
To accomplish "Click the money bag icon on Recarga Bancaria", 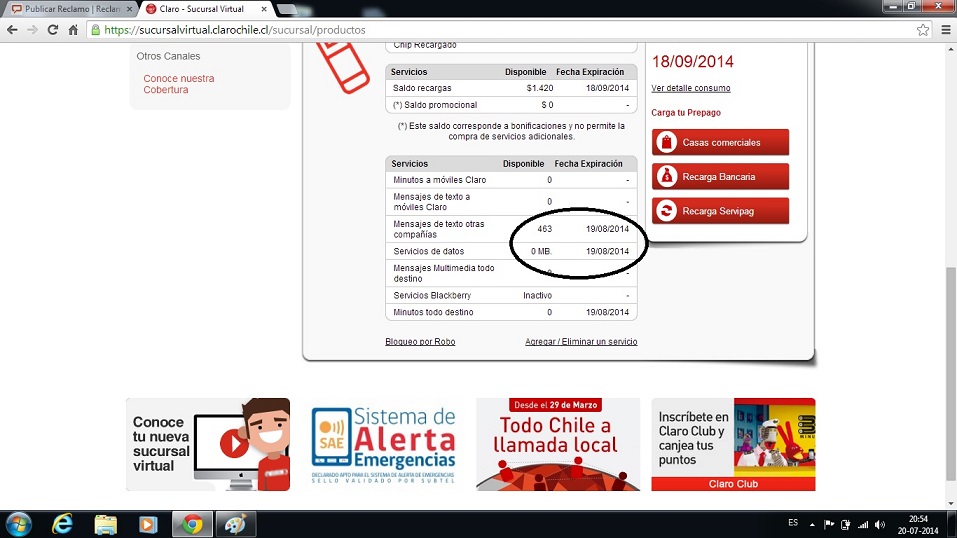I will 666,176.
